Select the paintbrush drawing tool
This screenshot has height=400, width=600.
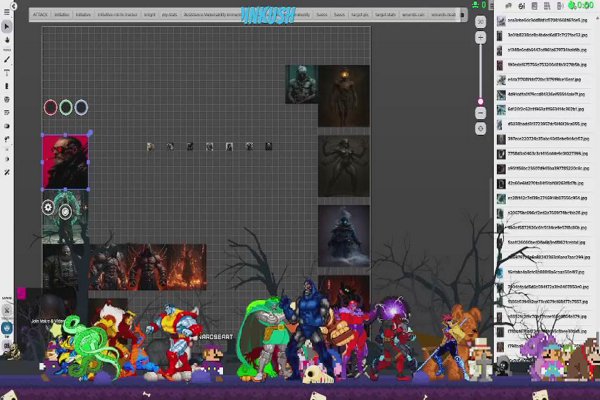[x=7, y=59]
